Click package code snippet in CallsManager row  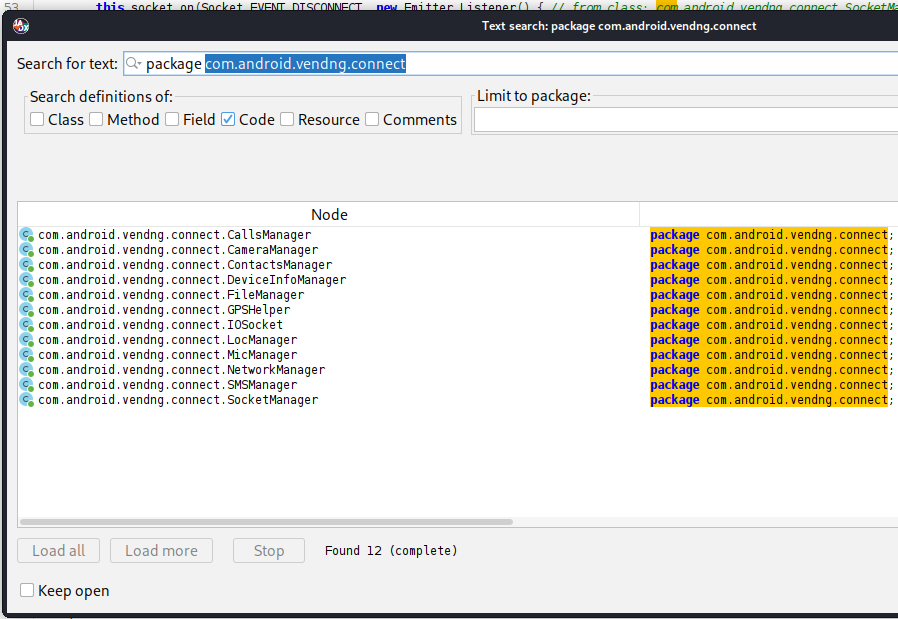click(771, 235)
